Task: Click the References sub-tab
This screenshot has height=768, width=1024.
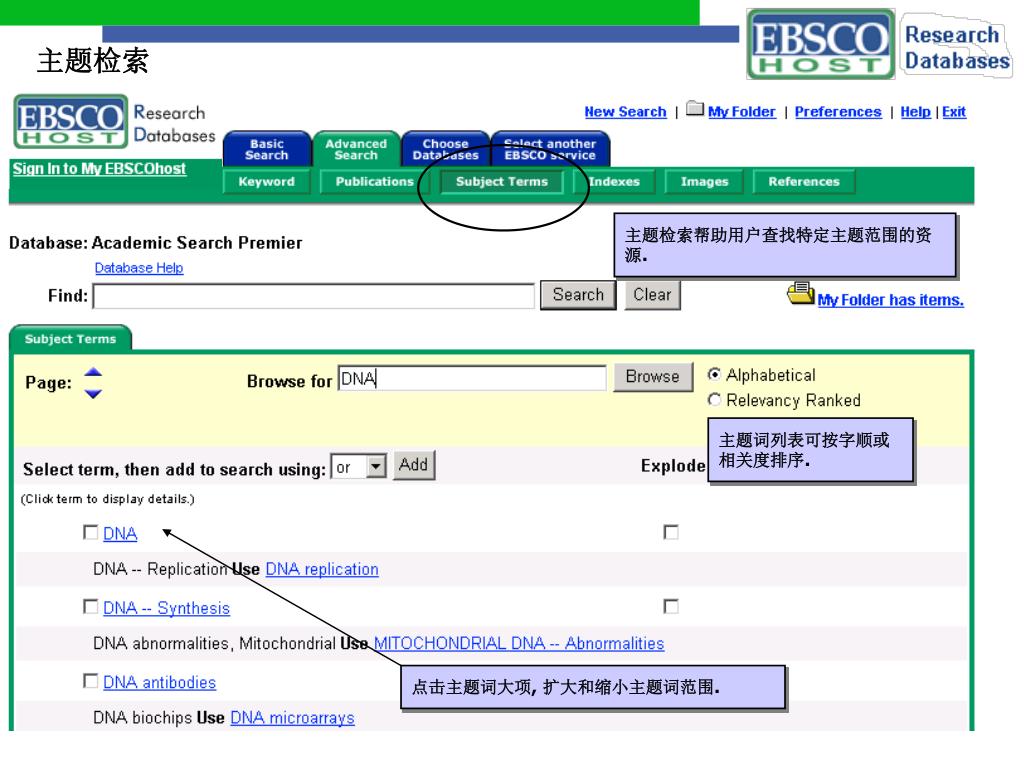Action: click(804, 182)
